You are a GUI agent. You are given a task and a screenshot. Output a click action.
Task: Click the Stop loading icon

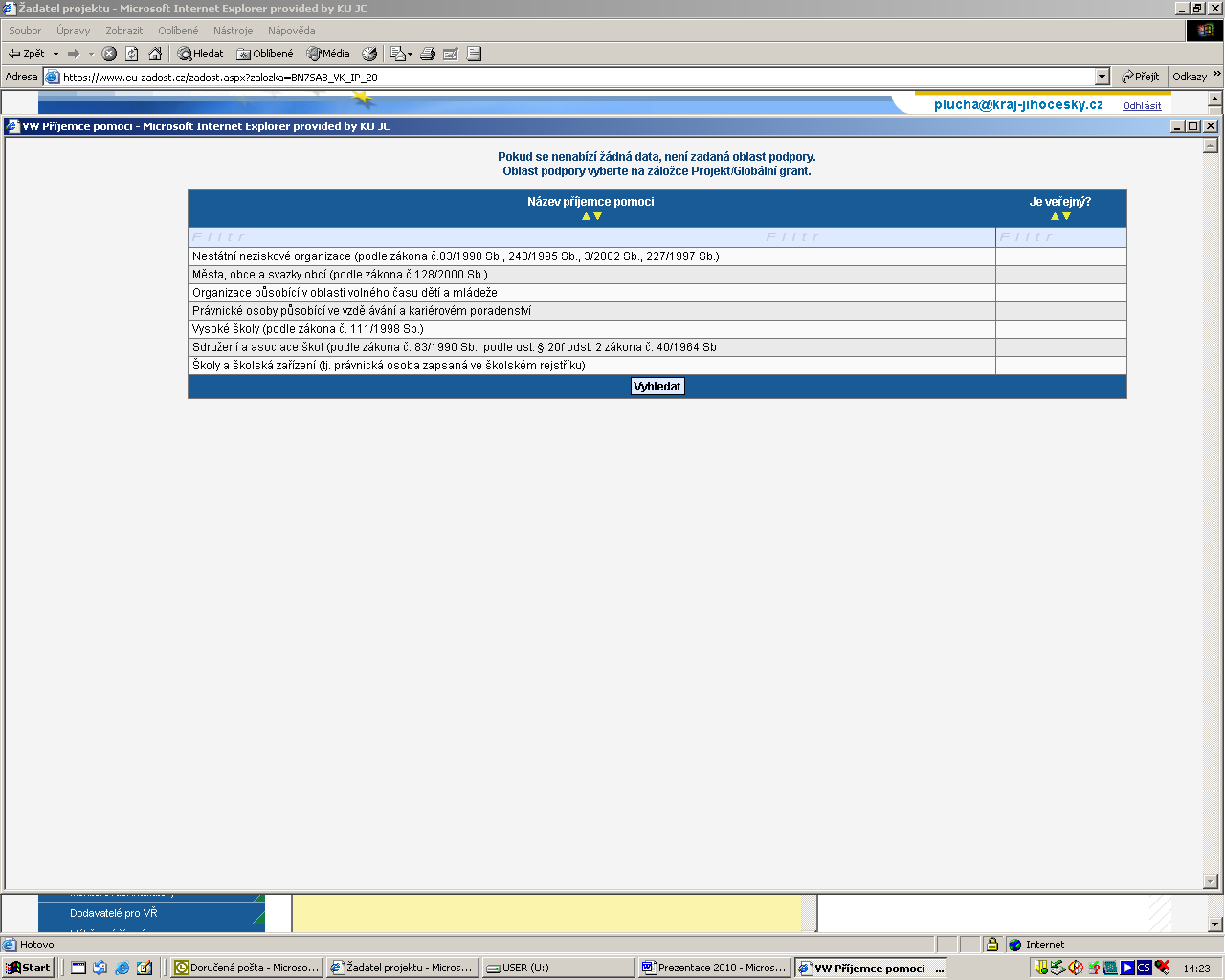pos(109,54)
